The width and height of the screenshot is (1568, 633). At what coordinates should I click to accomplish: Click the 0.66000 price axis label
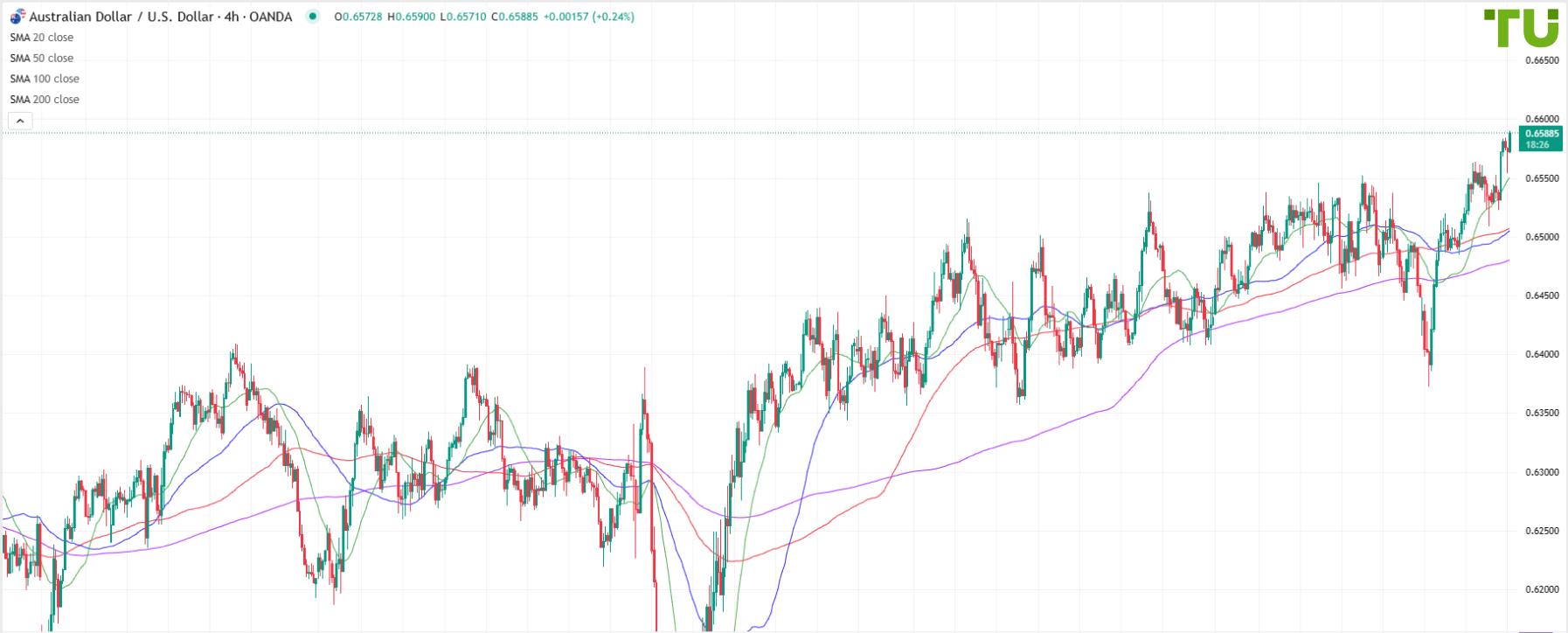tap(1542, 119)
